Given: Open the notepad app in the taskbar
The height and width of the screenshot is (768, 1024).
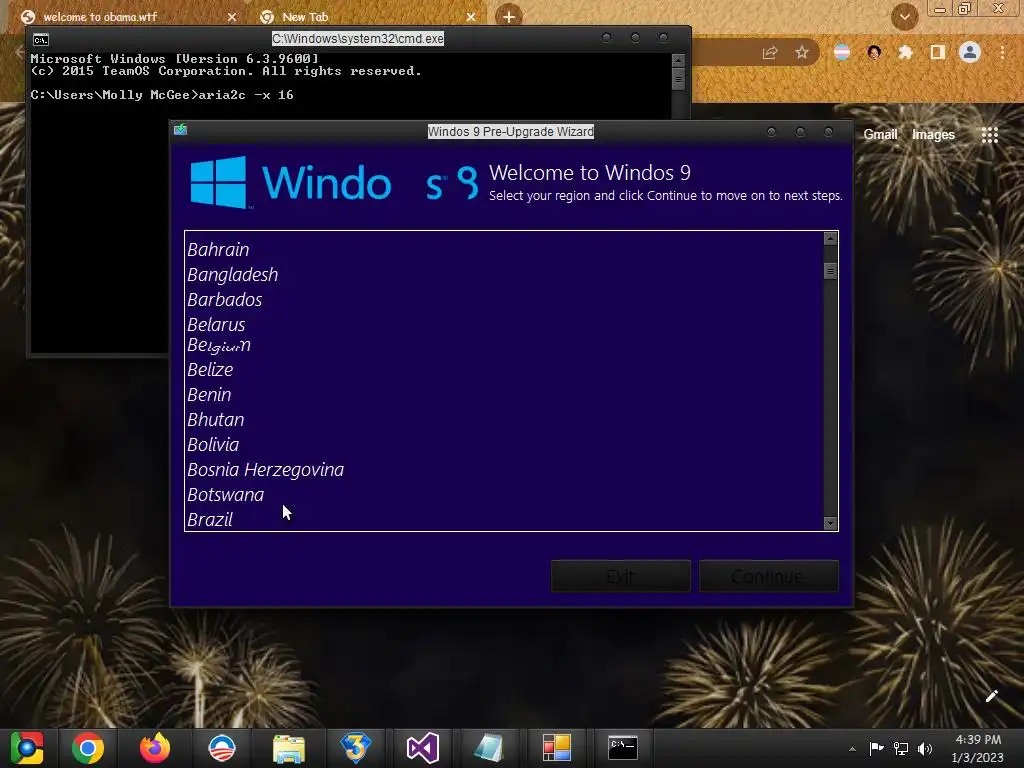Looking at the screenshot, I should 489,748.
